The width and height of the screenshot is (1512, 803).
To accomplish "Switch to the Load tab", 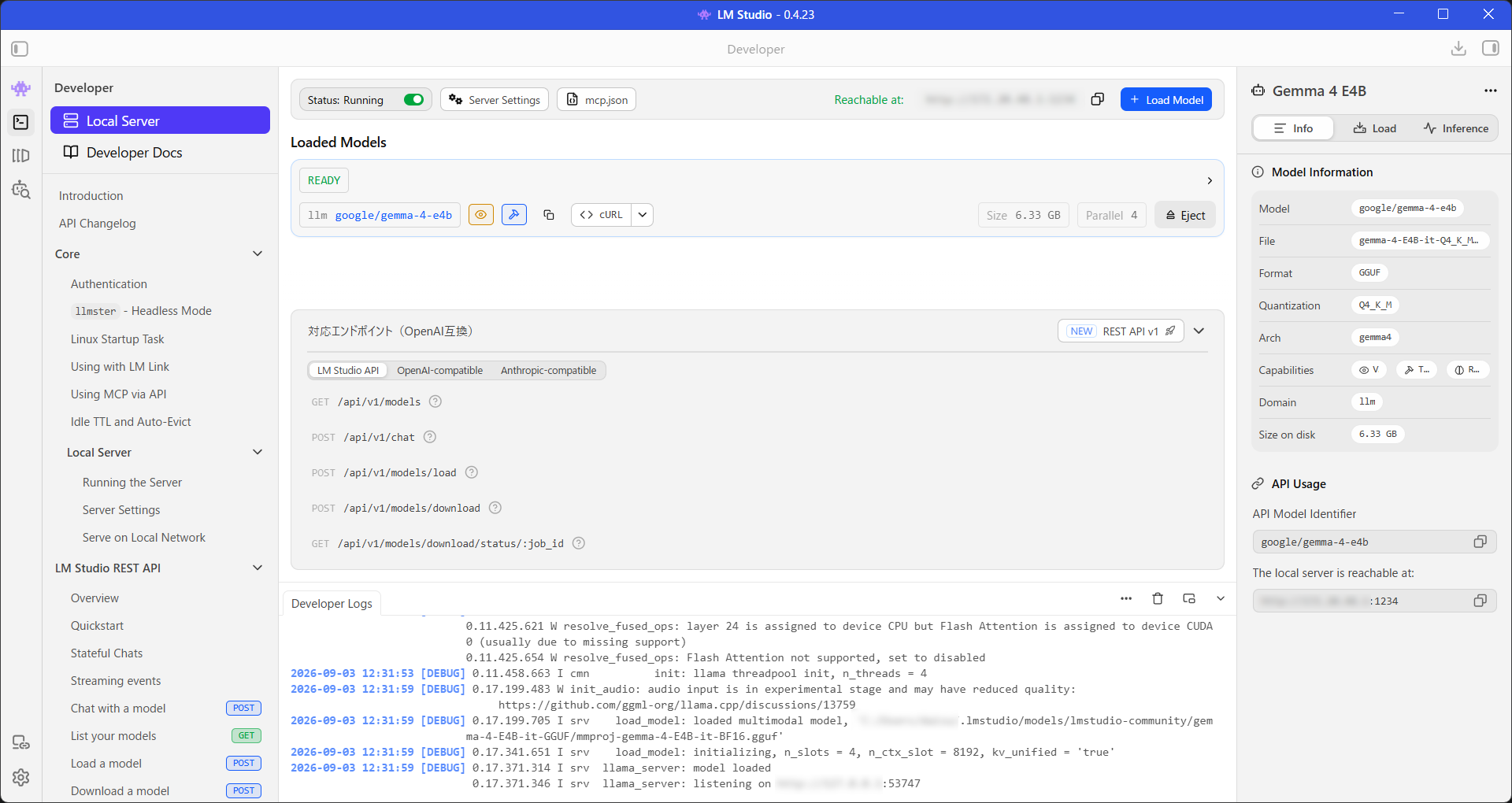I will pos(1375,128).
